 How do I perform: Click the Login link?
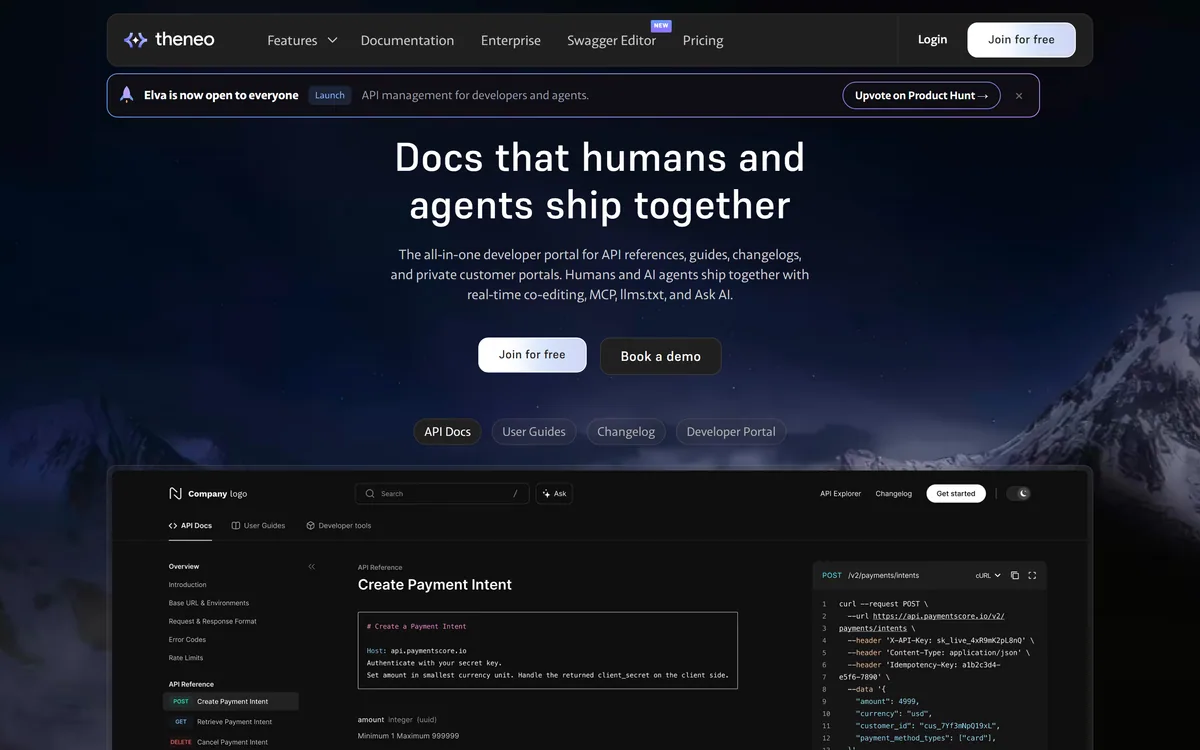(x=932, y=40)
